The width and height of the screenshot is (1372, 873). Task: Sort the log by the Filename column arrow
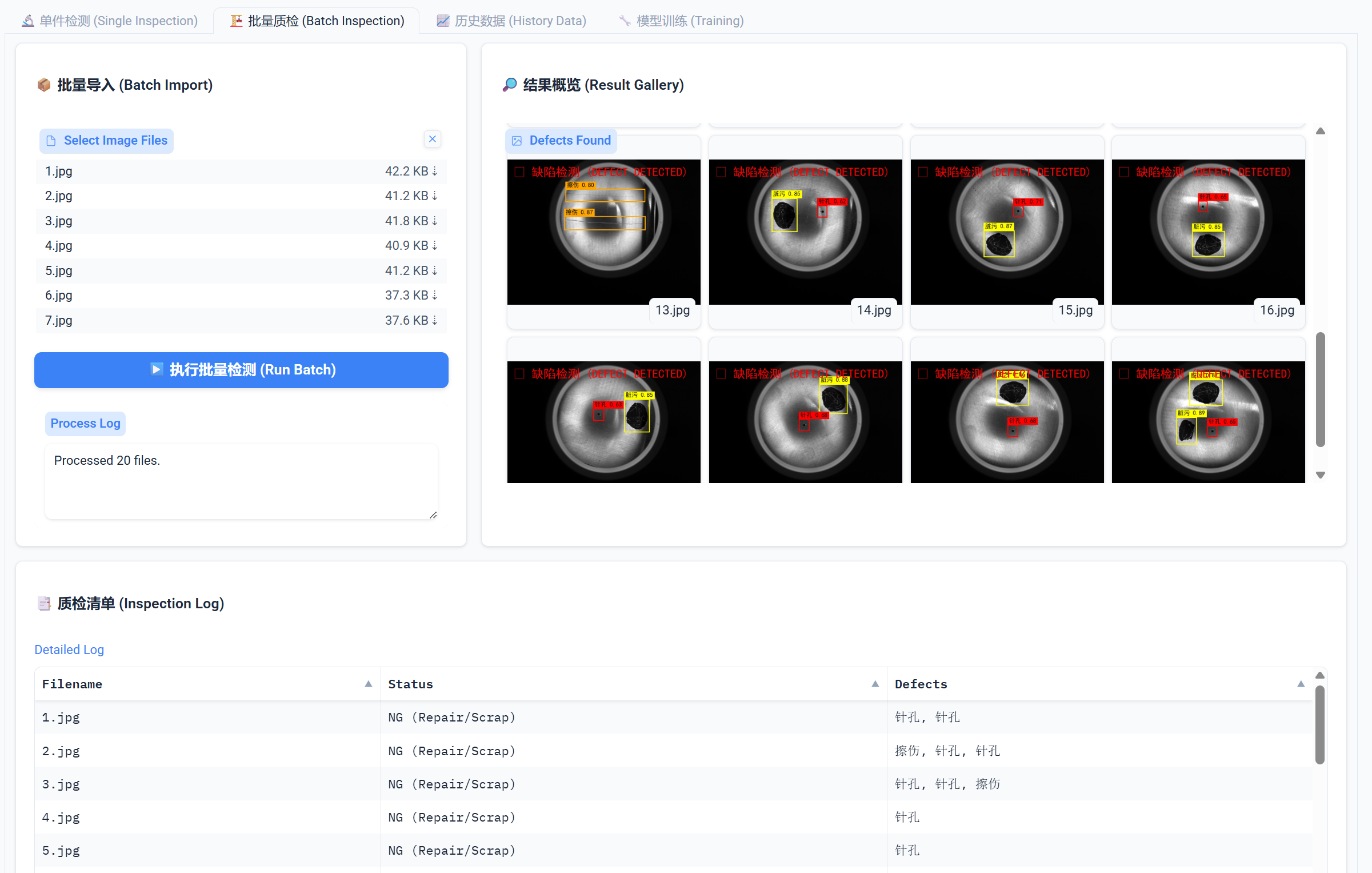coord(369,684)
